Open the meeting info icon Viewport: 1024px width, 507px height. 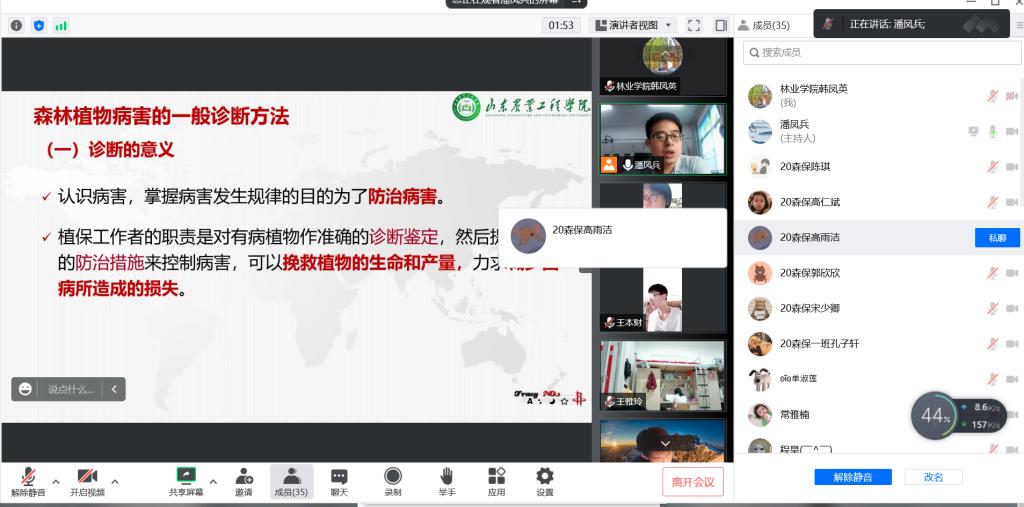pos(16,25)
